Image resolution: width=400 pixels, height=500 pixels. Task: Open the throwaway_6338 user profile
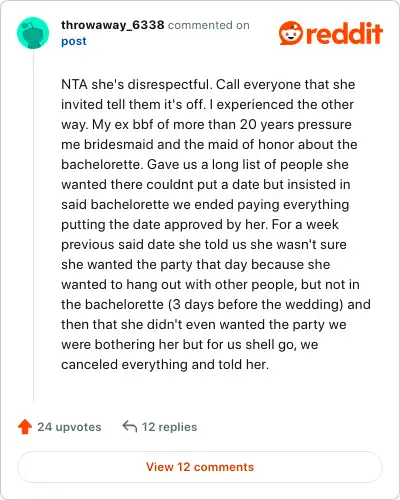click(x=113, y=25)
